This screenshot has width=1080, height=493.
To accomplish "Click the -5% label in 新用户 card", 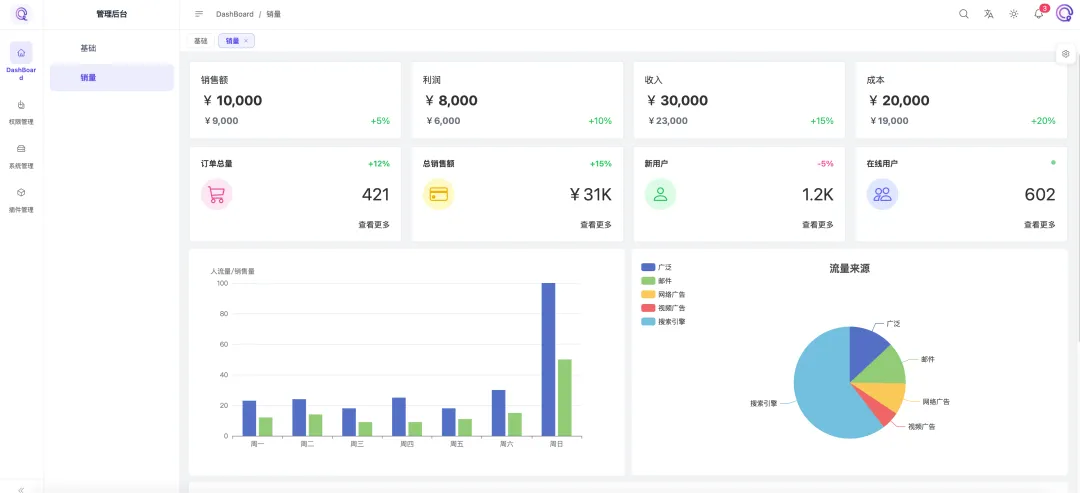I will 825,164.
